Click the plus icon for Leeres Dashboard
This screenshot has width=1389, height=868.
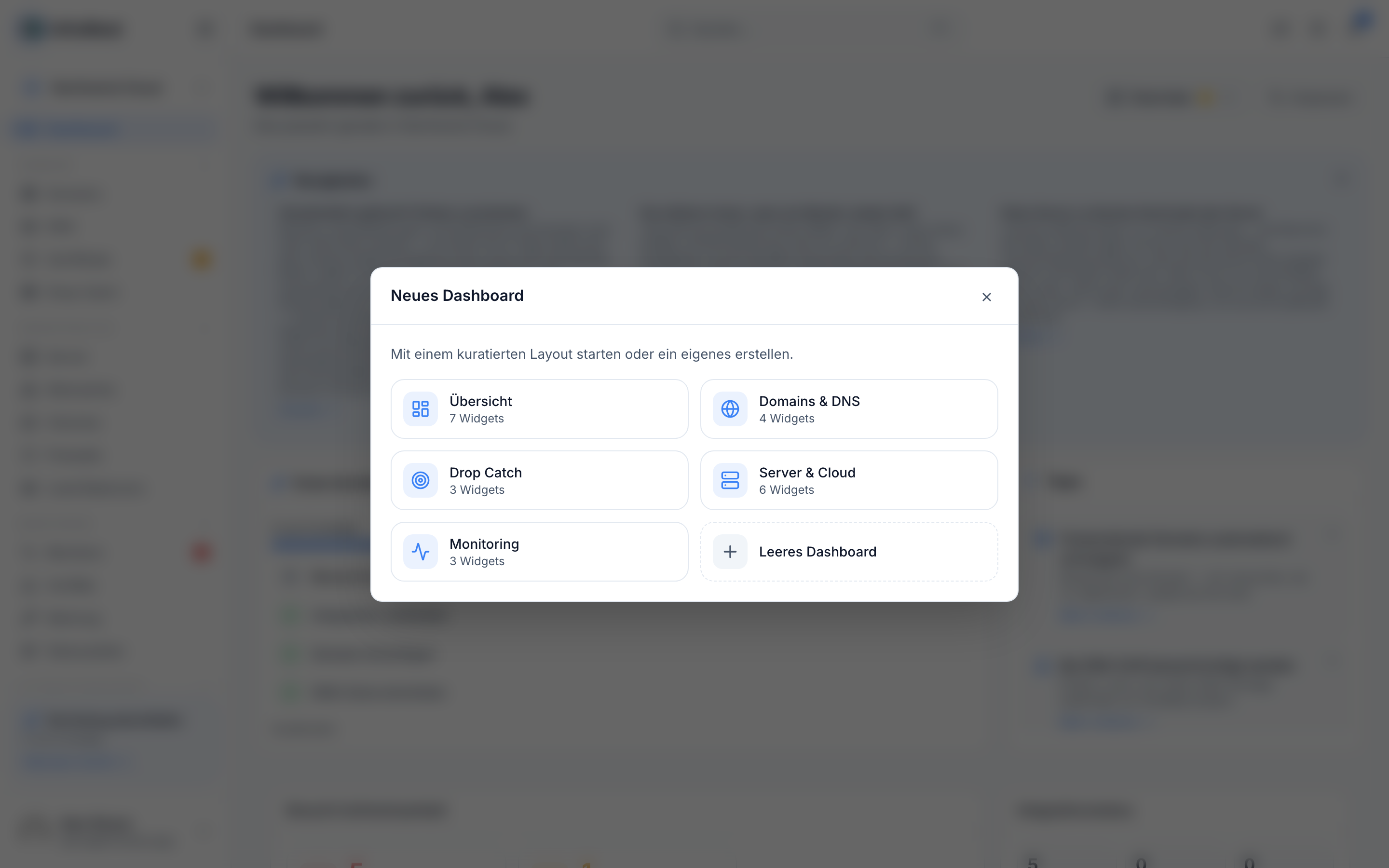(x=730, y=552)
